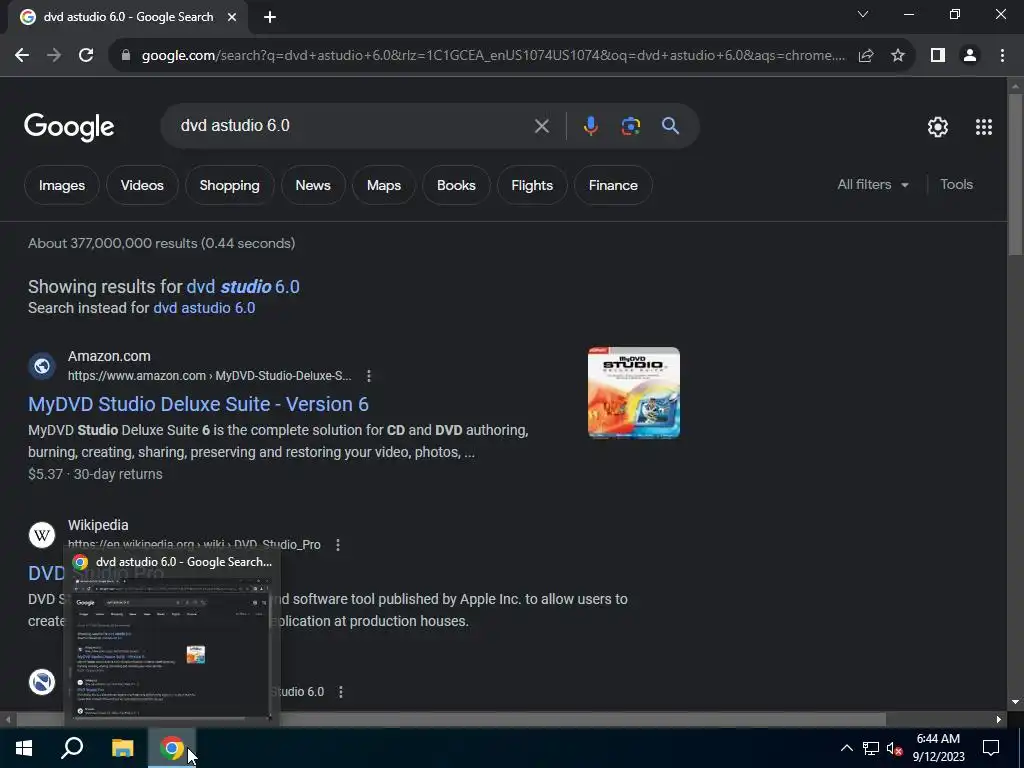Viewport: 1024px width, 768px height.
Task: Open the muted volume tray icon
Action: [x=895, y=748]
